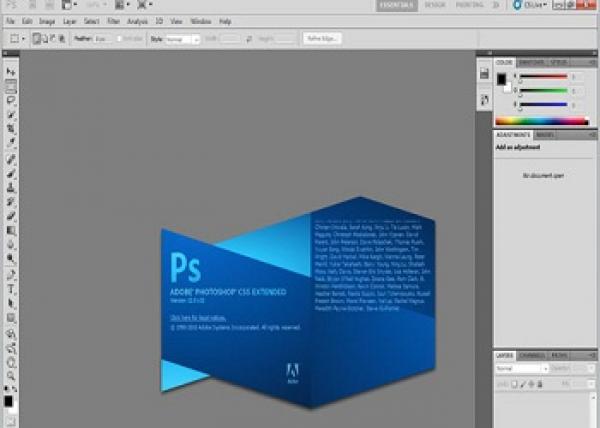Open the Opacity slider arrow in Layers
This screenshot has height=428, width=600.
pyautogui.click(x=592, y=369)
